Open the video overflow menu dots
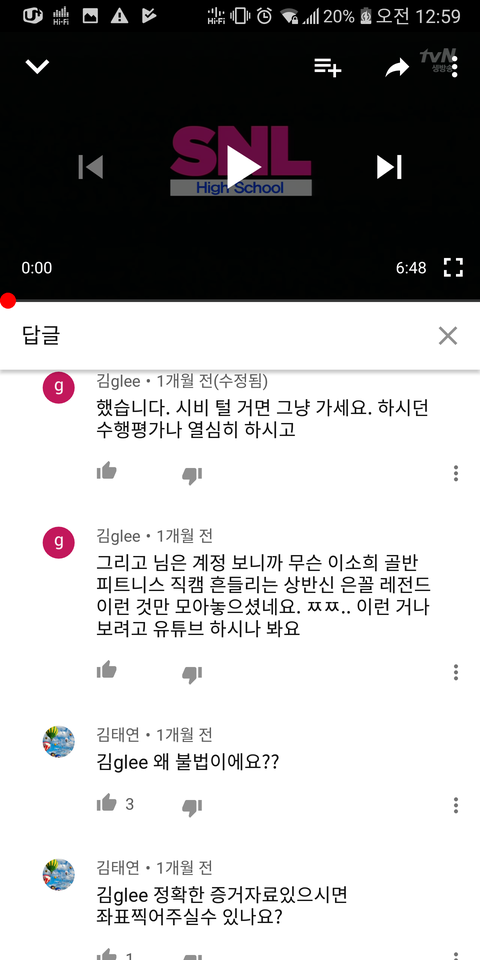This screenshot has width=480, height=960. [x=454, y=66]
